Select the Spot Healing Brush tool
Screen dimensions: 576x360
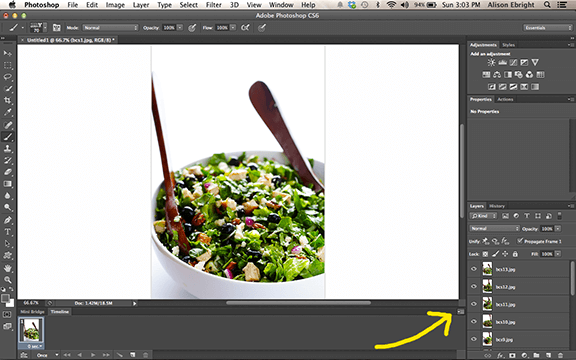(7, 125)
